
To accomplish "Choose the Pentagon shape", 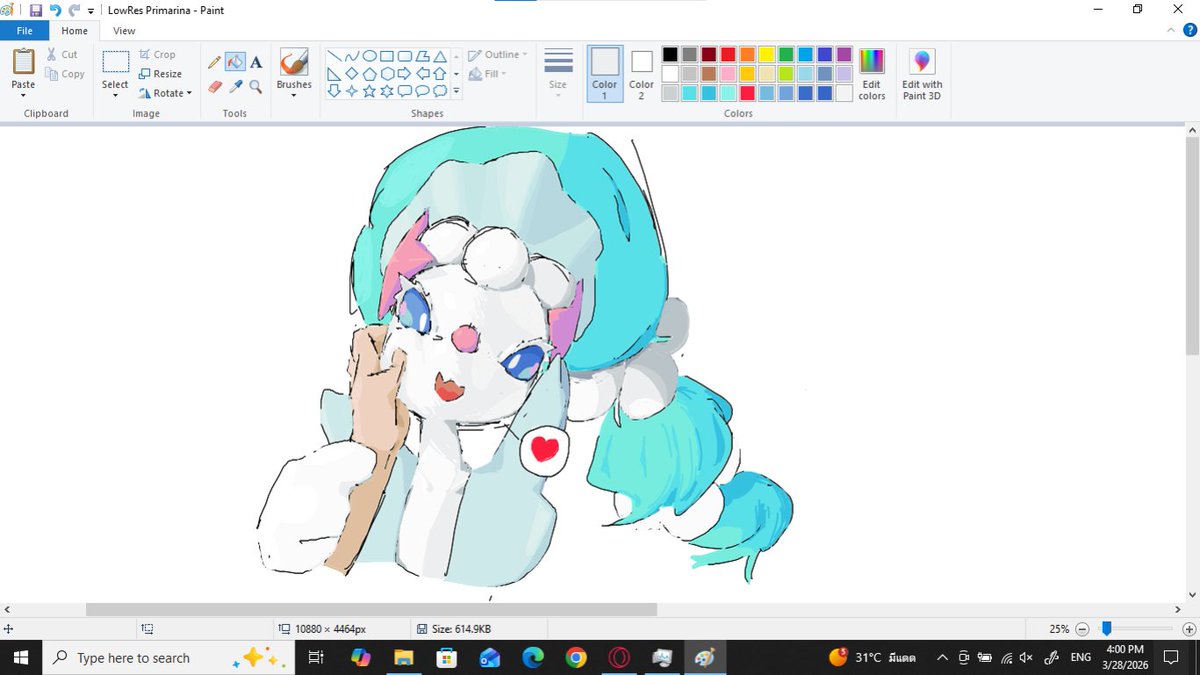I will tap(369, 73).
